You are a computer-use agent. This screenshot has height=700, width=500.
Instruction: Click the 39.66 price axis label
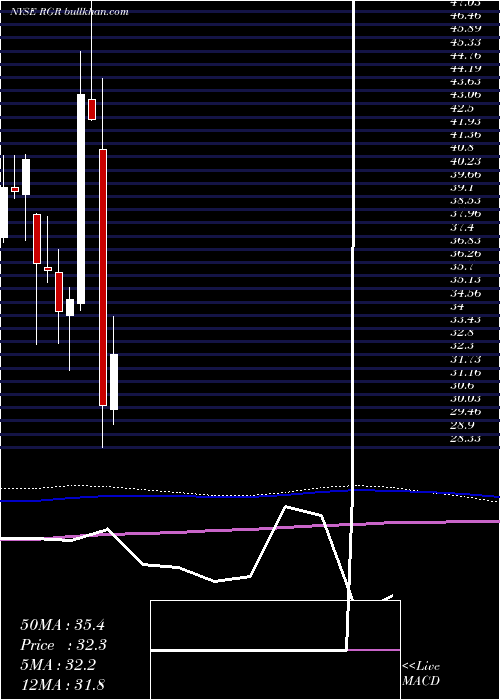[467, 175]
